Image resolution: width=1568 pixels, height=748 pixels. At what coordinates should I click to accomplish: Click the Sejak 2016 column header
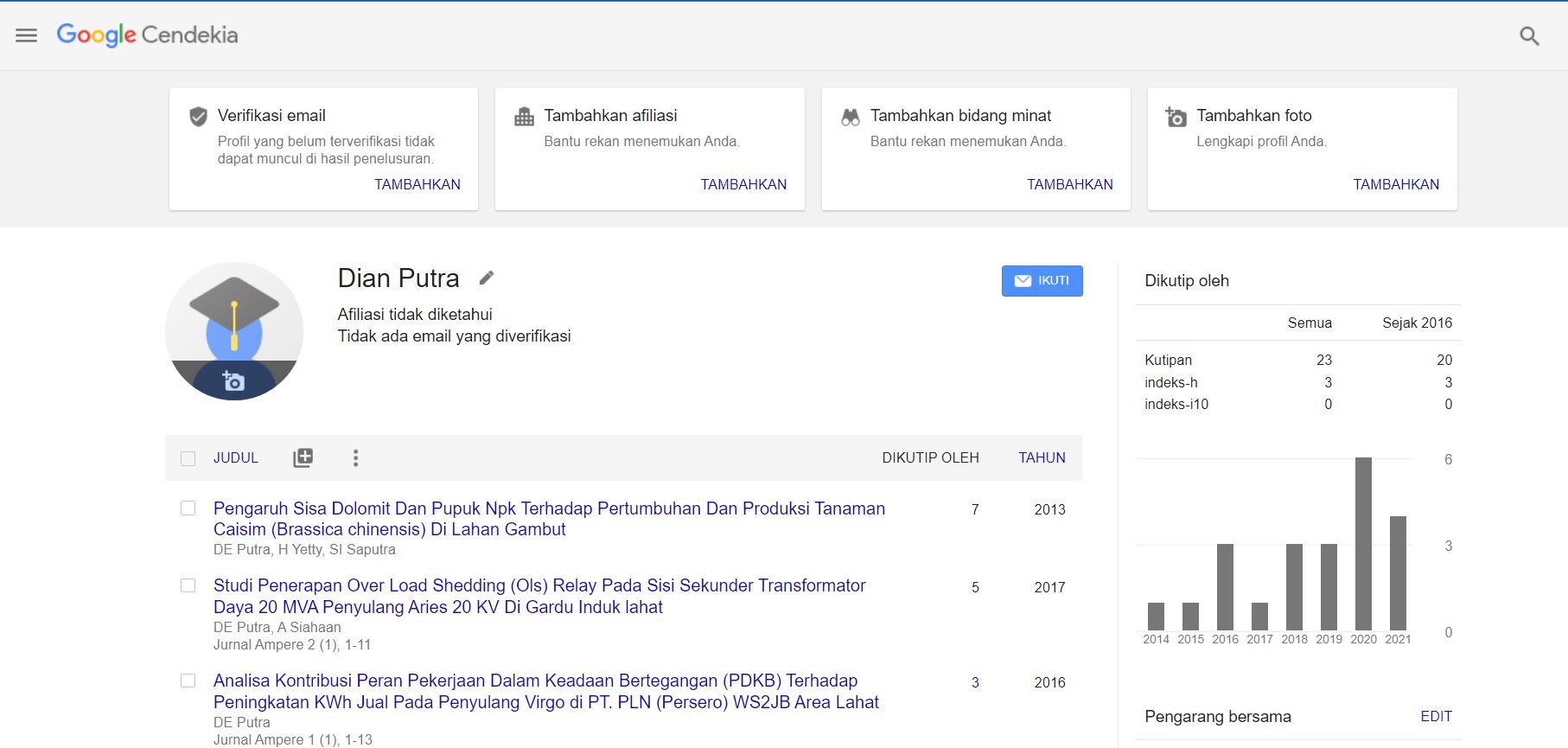(x=1417, y=323)
